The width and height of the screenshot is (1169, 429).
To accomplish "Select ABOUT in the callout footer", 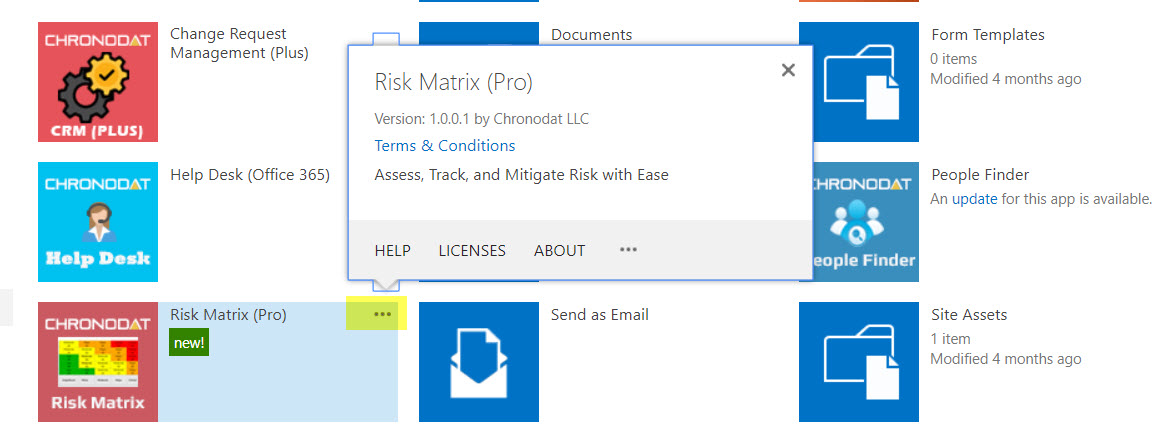I will point(559,251).
